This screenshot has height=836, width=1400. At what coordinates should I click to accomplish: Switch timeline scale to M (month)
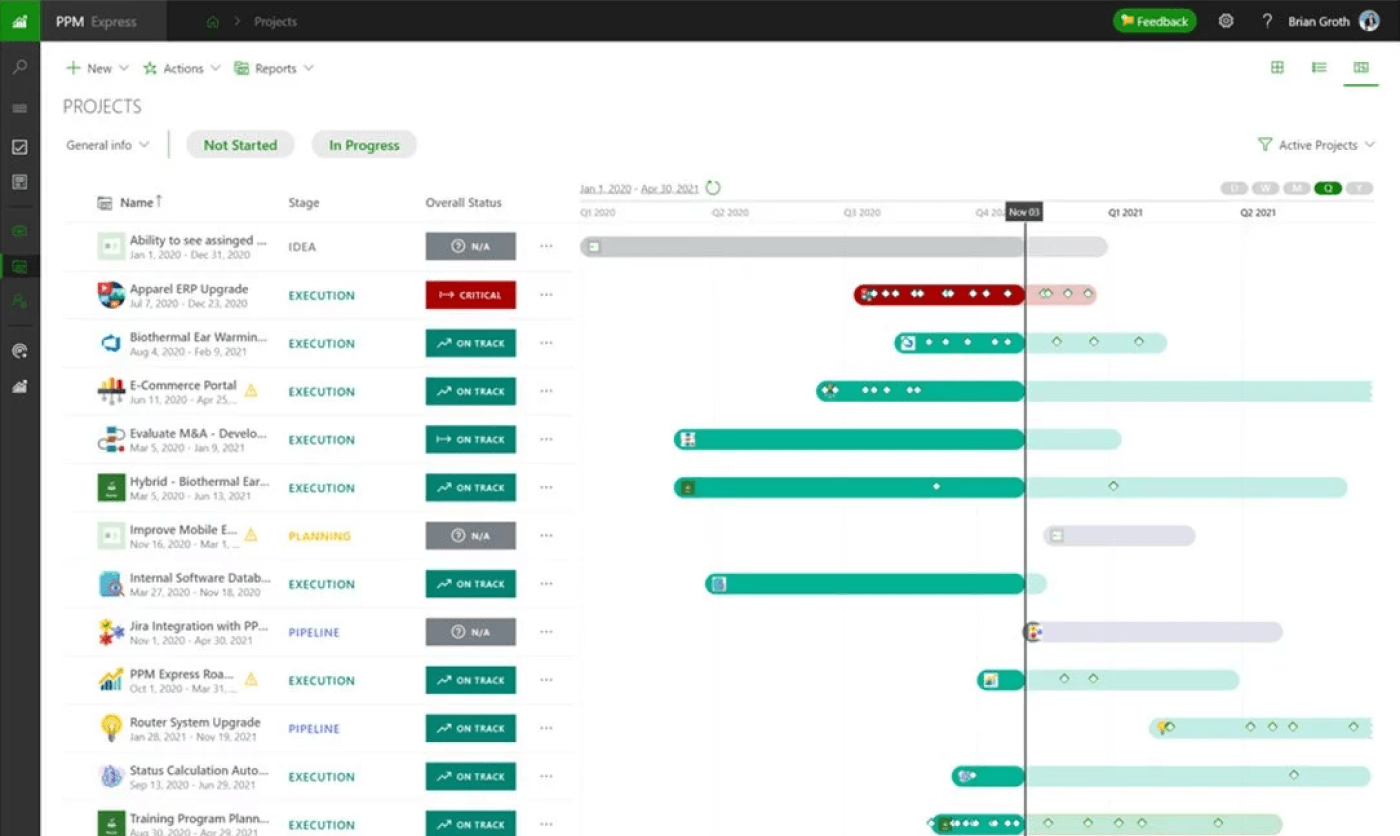coord(1296,188)
